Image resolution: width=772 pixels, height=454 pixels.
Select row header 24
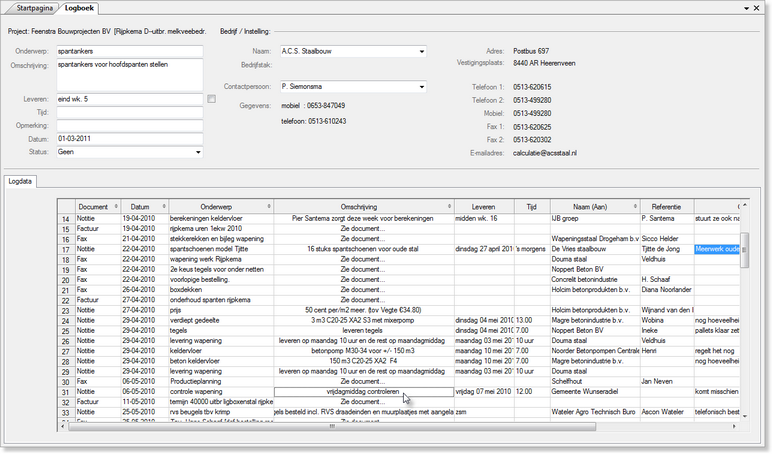pyautogui.click(x=66, y=321)
